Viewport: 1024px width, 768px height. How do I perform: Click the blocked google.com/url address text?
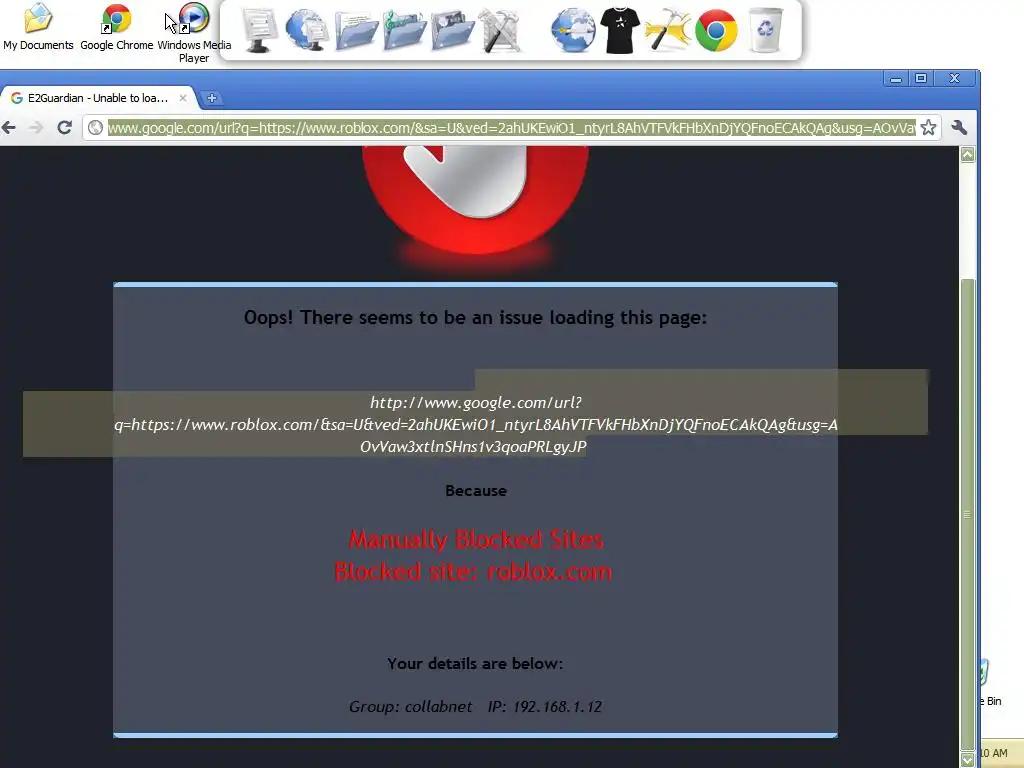pyautogui.click(x=475, y=424)
